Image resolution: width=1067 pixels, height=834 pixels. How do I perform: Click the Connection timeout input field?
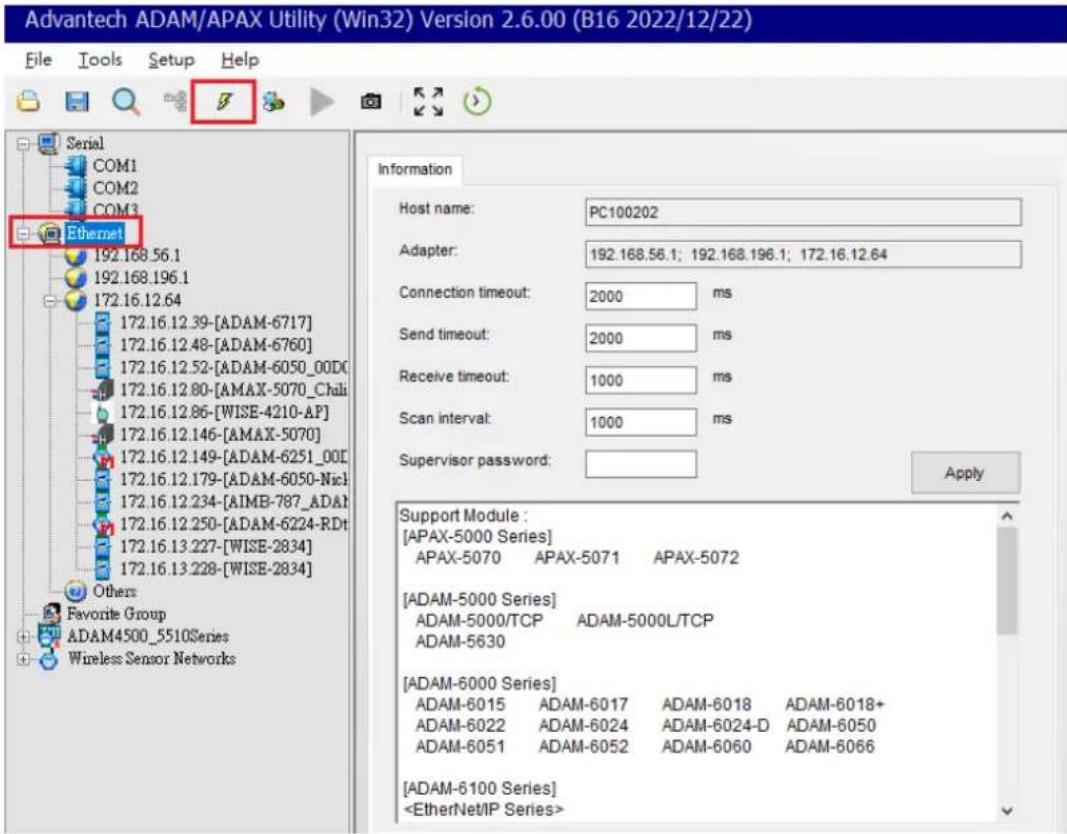pos(641,297)
